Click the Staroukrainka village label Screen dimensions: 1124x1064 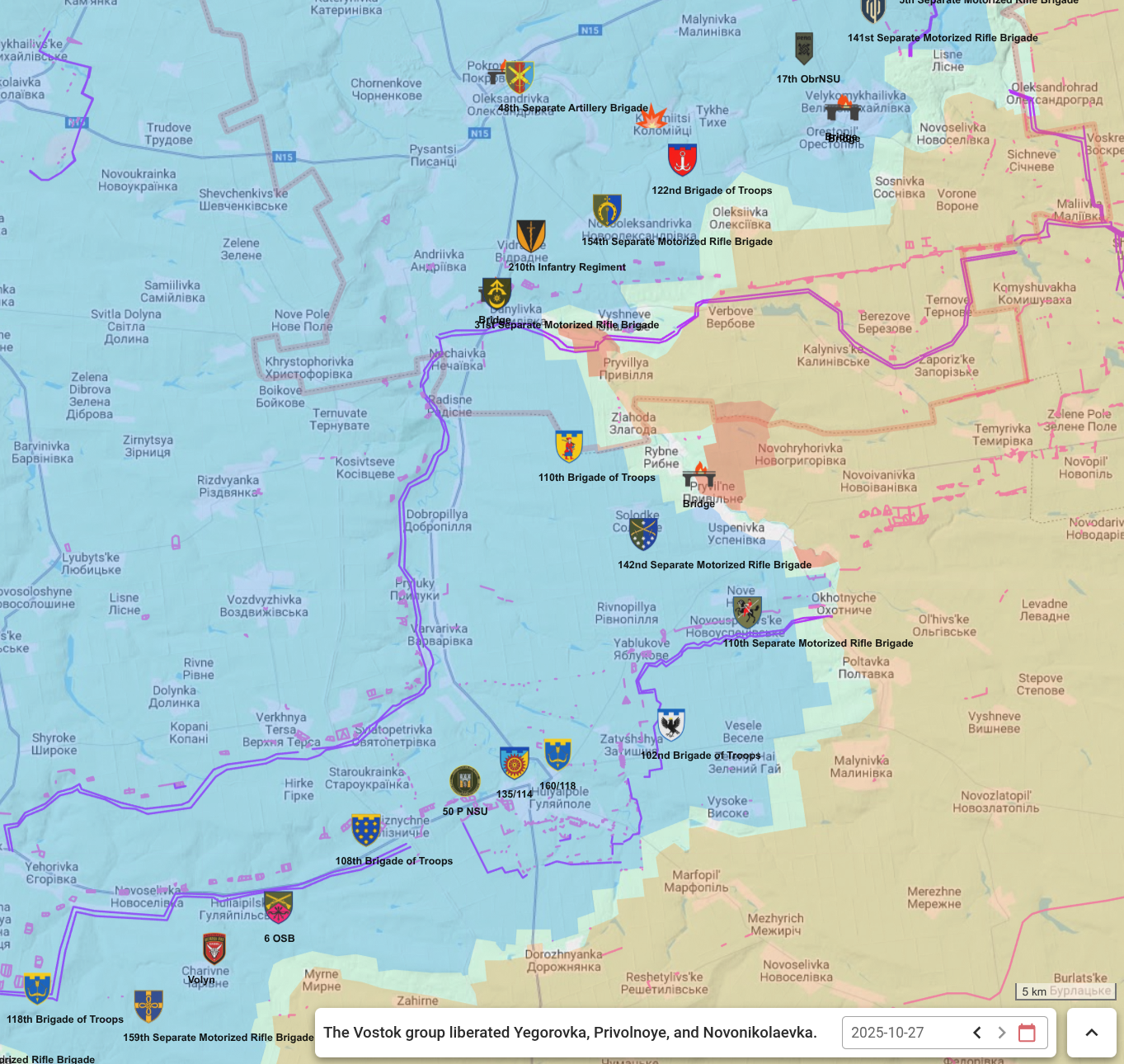point(367,778)
